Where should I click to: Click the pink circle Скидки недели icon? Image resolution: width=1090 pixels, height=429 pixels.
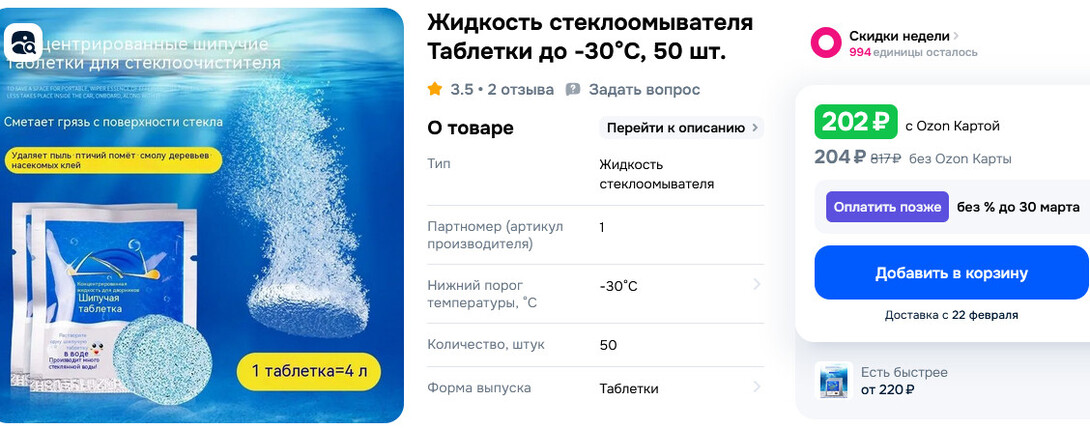825,42
